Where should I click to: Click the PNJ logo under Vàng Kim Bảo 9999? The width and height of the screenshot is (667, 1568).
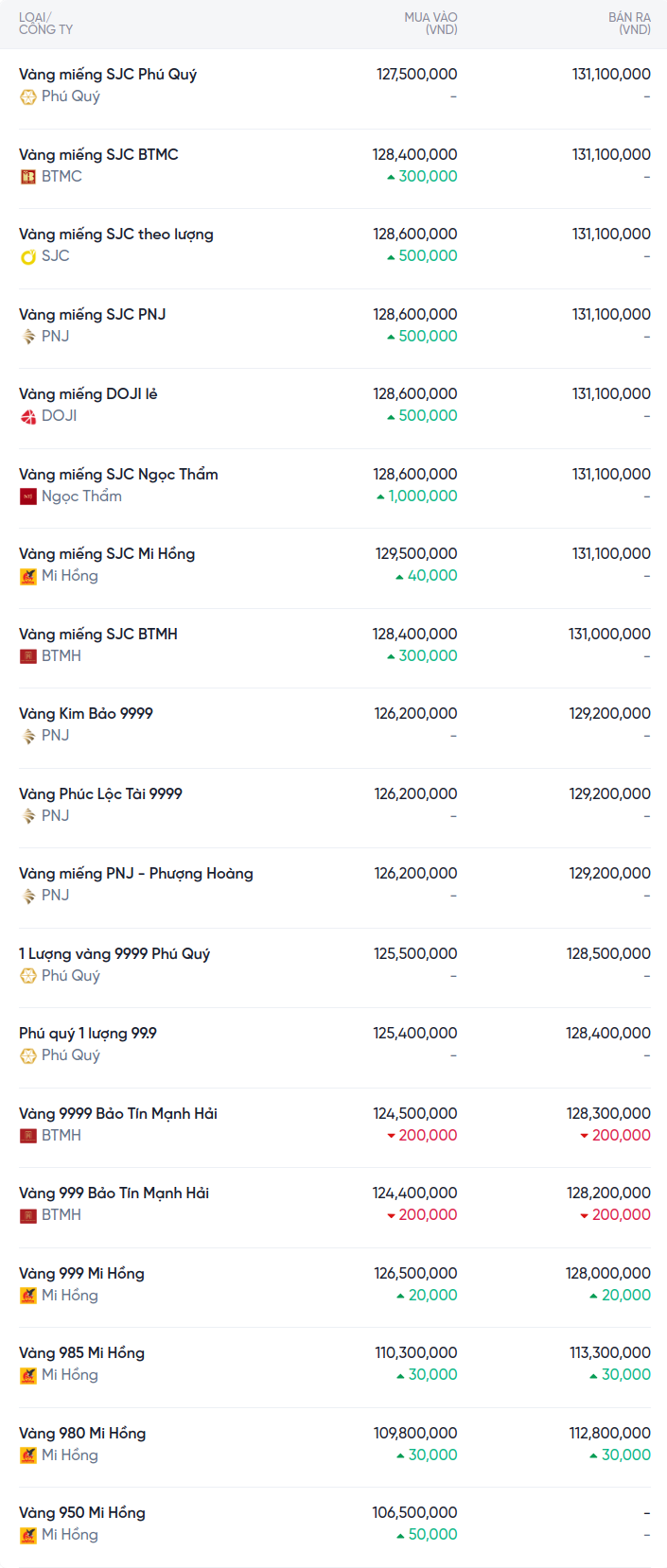pos(28,736)
